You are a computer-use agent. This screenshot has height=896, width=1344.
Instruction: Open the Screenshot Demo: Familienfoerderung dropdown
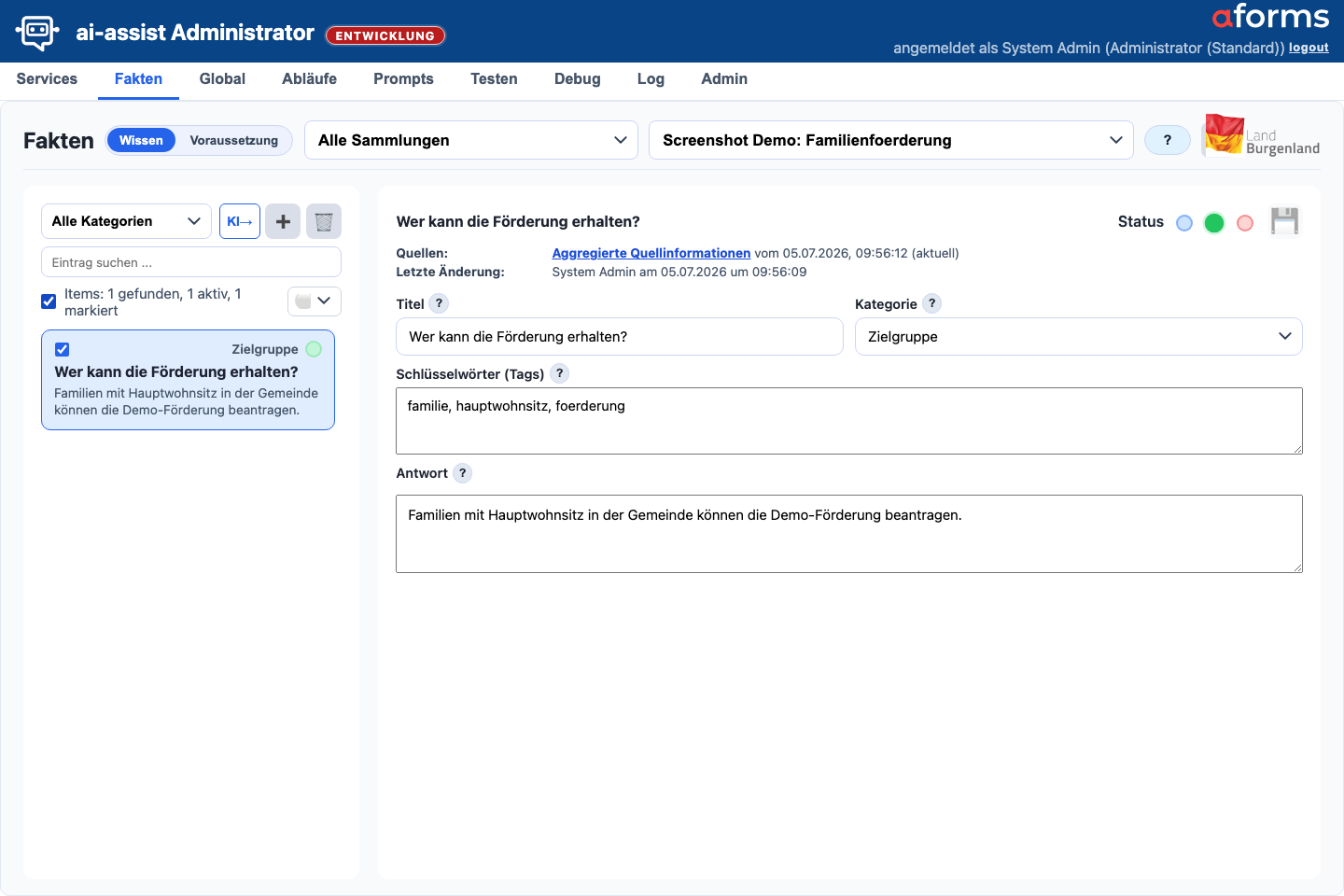[891, 140]
